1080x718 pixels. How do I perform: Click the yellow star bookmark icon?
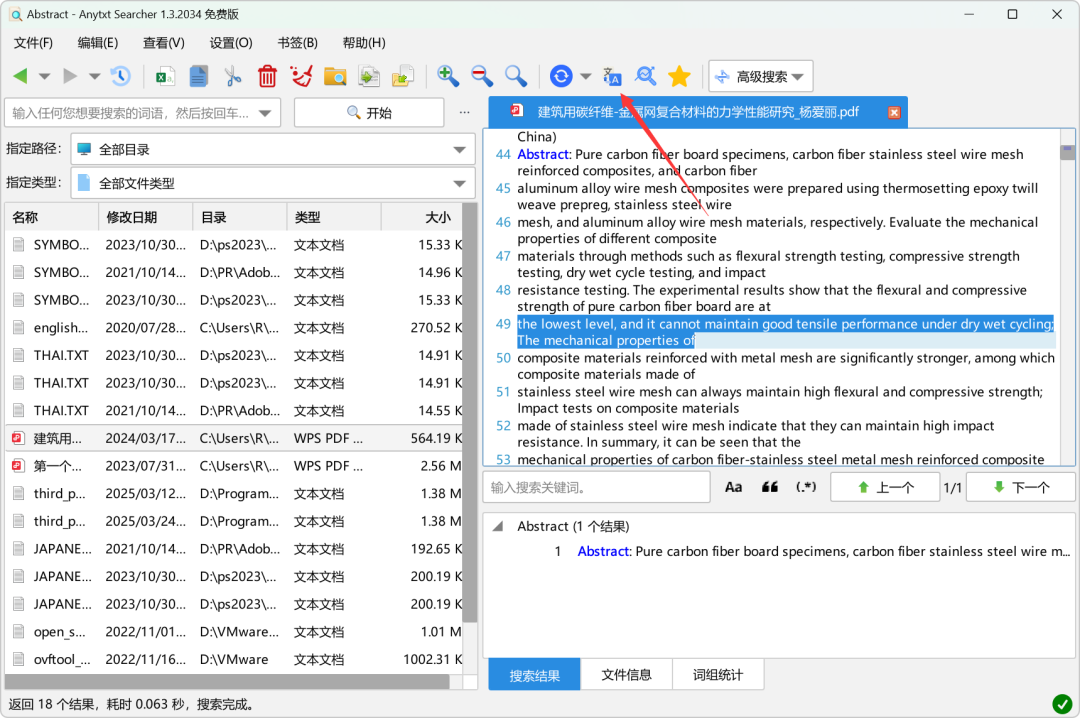tap(679, 76)
